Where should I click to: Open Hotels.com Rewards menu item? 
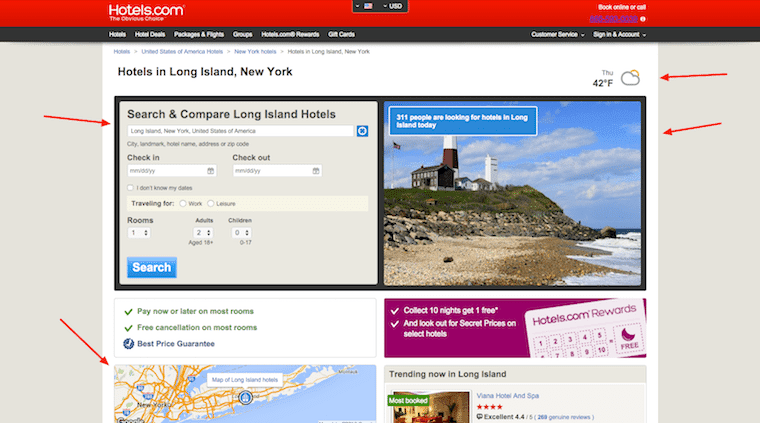coord(290,34)
